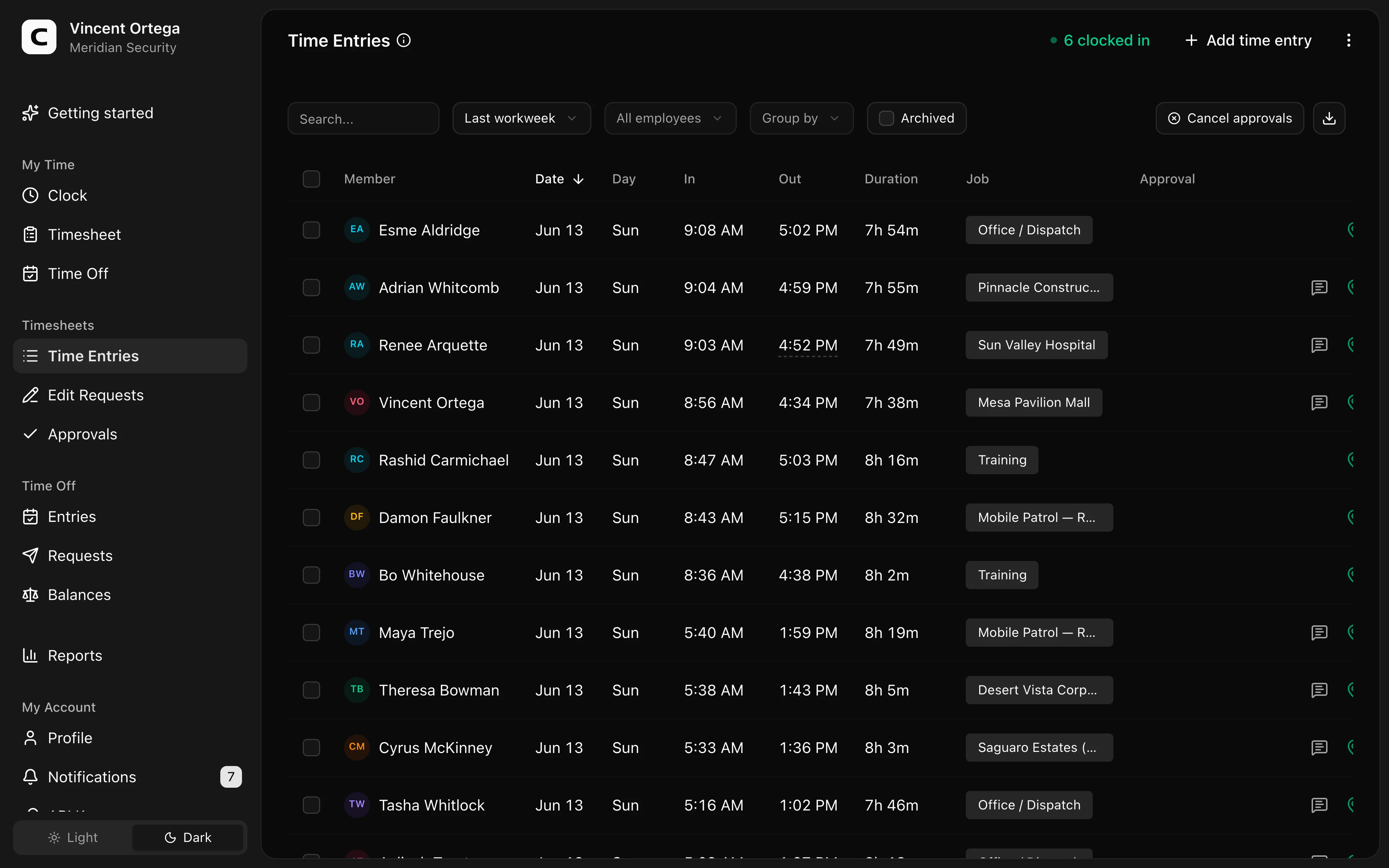Click the sort arrow beside Date header
Image resolution: width=1389 pixels, height=868 pixels.
click(578, 179)
